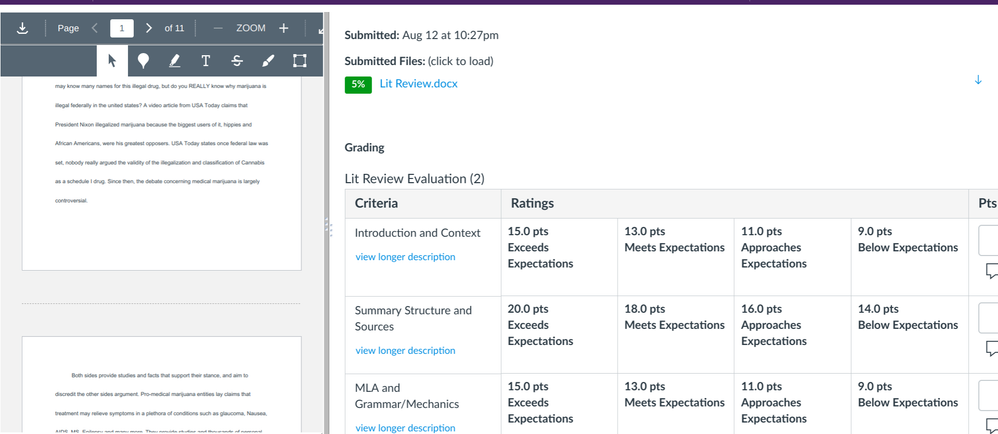Select 11.0 pts Approaches Expectations for MLA row
The image size is (998, 434).
click(x=792, y=404)
